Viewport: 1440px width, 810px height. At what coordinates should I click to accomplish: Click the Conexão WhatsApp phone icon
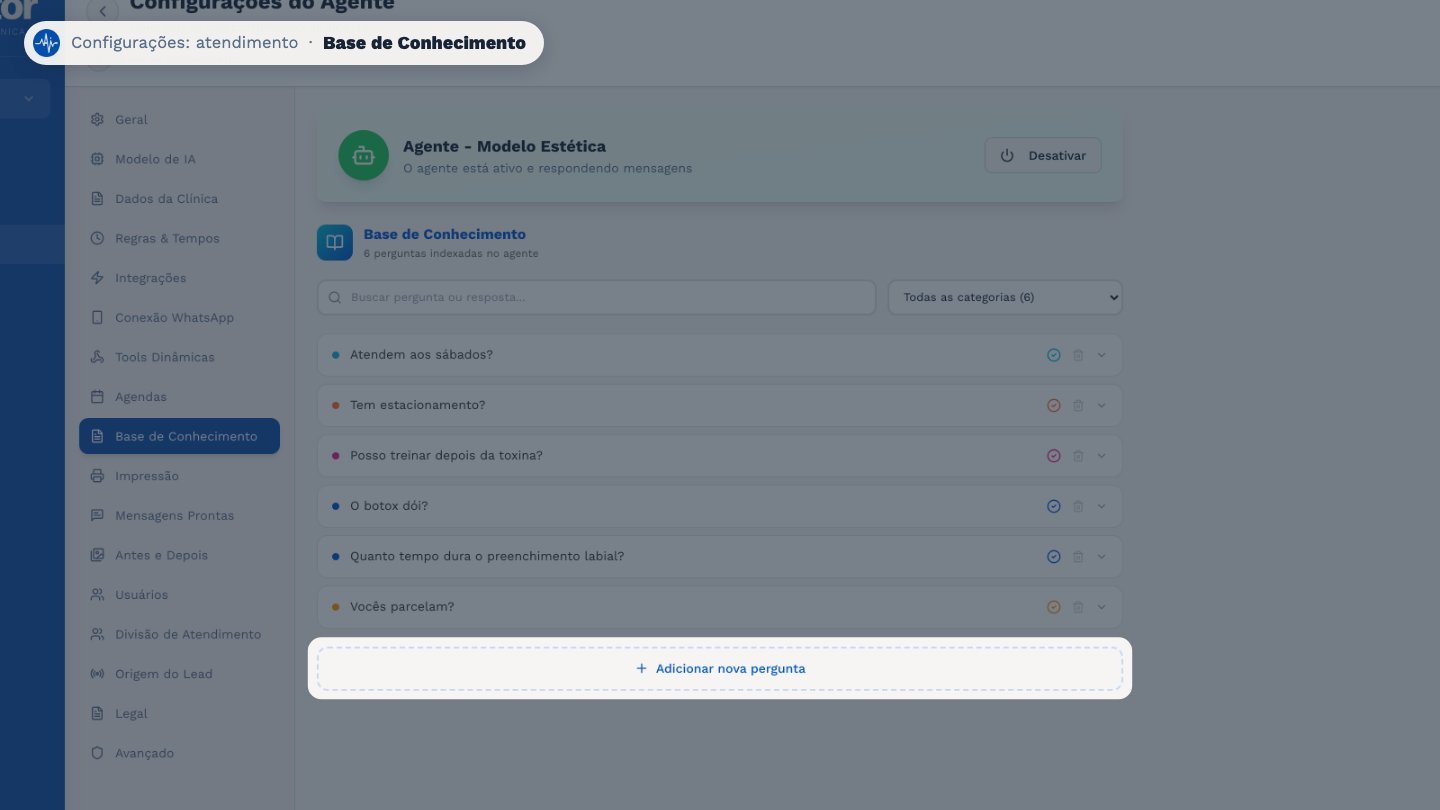point(97,317)
